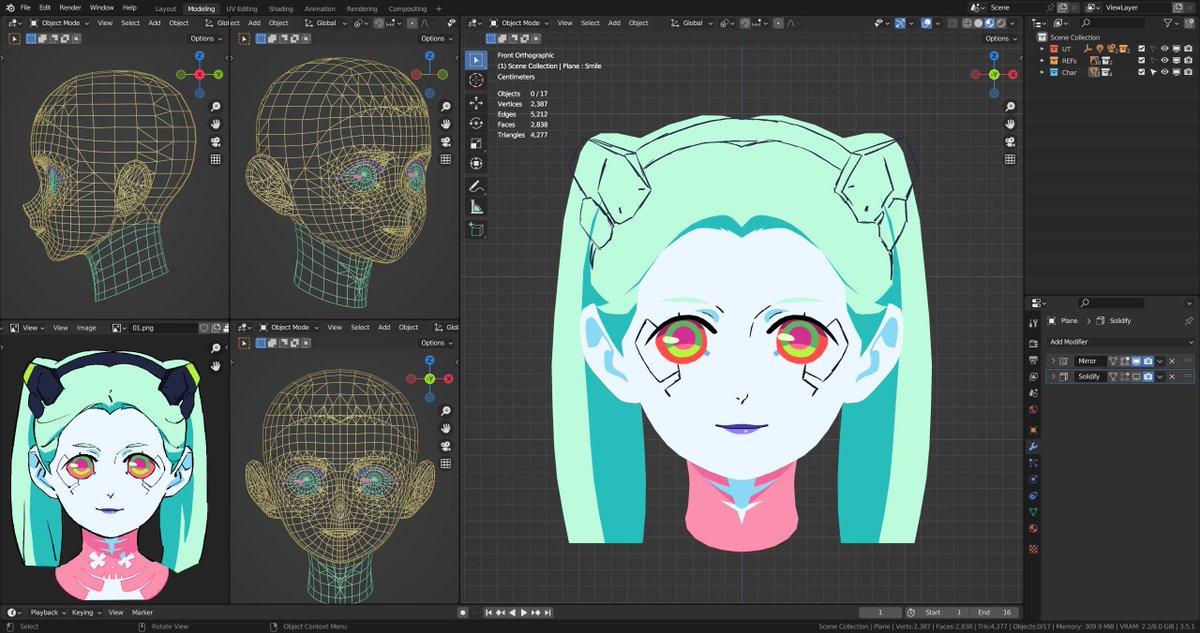Viewport: 1200px width, 633px height.
Task: Open the File menu
Action: coord(26,8)
